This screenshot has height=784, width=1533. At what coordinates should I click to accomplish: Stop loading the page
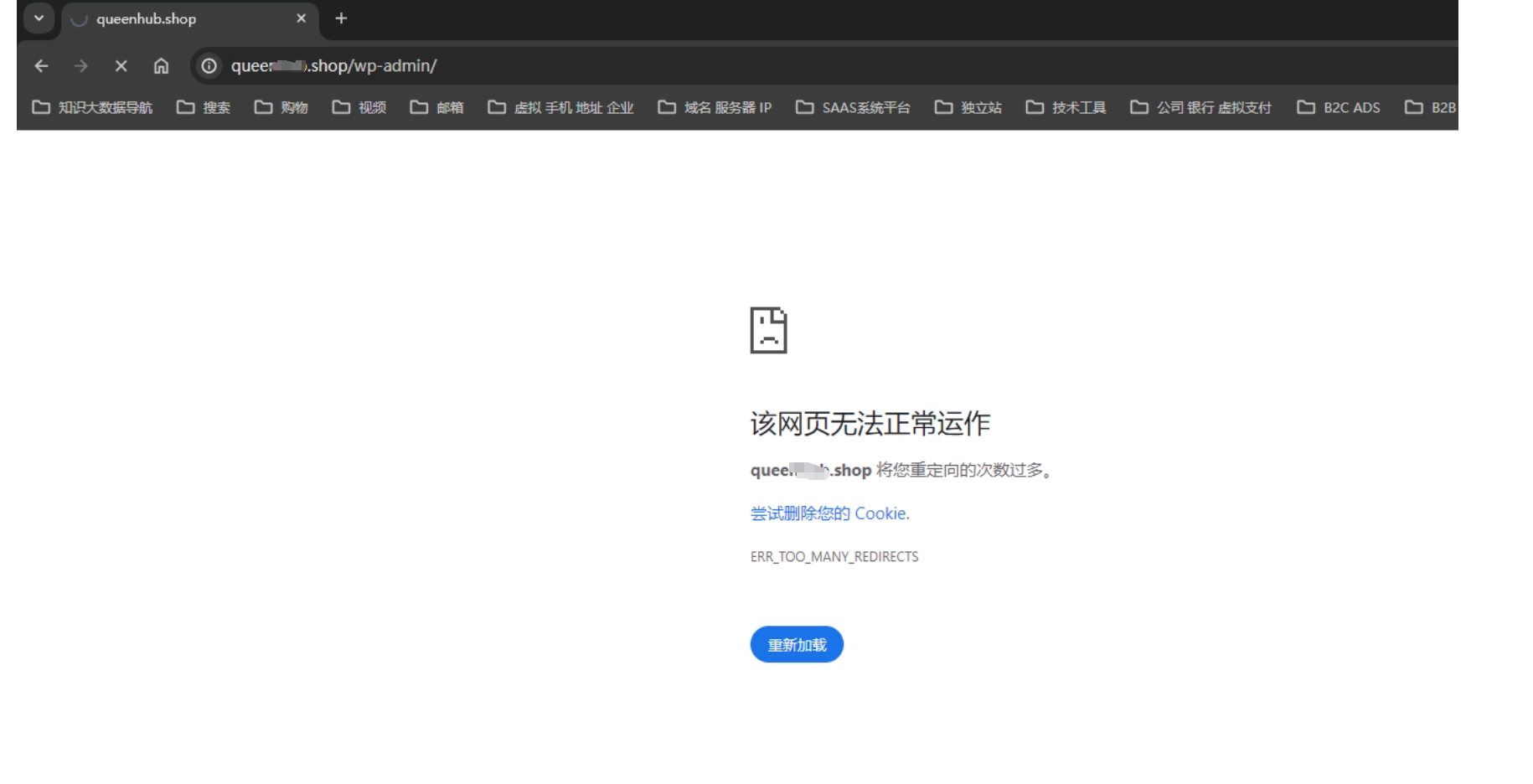121,65
